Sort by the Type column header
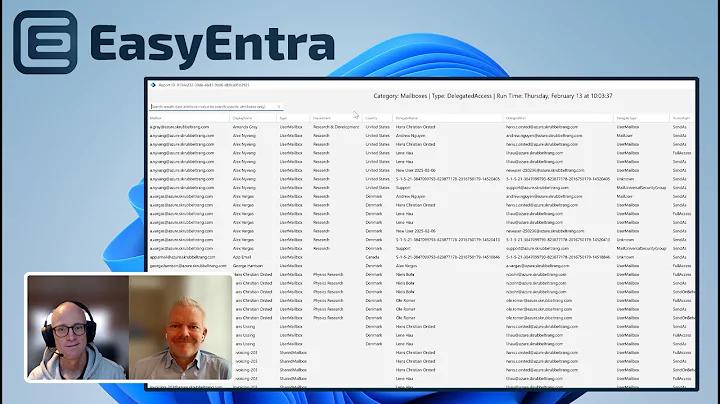The height and width of the screenshot is (404, 720). click(283, 118)
